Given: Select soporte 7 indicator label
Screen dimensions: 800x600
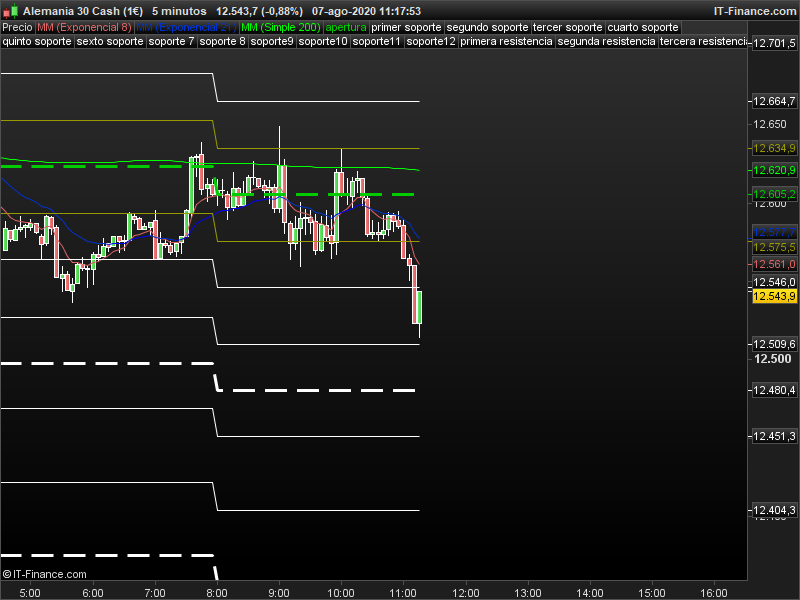Looking at the screenshot, I should click(171, 41).
